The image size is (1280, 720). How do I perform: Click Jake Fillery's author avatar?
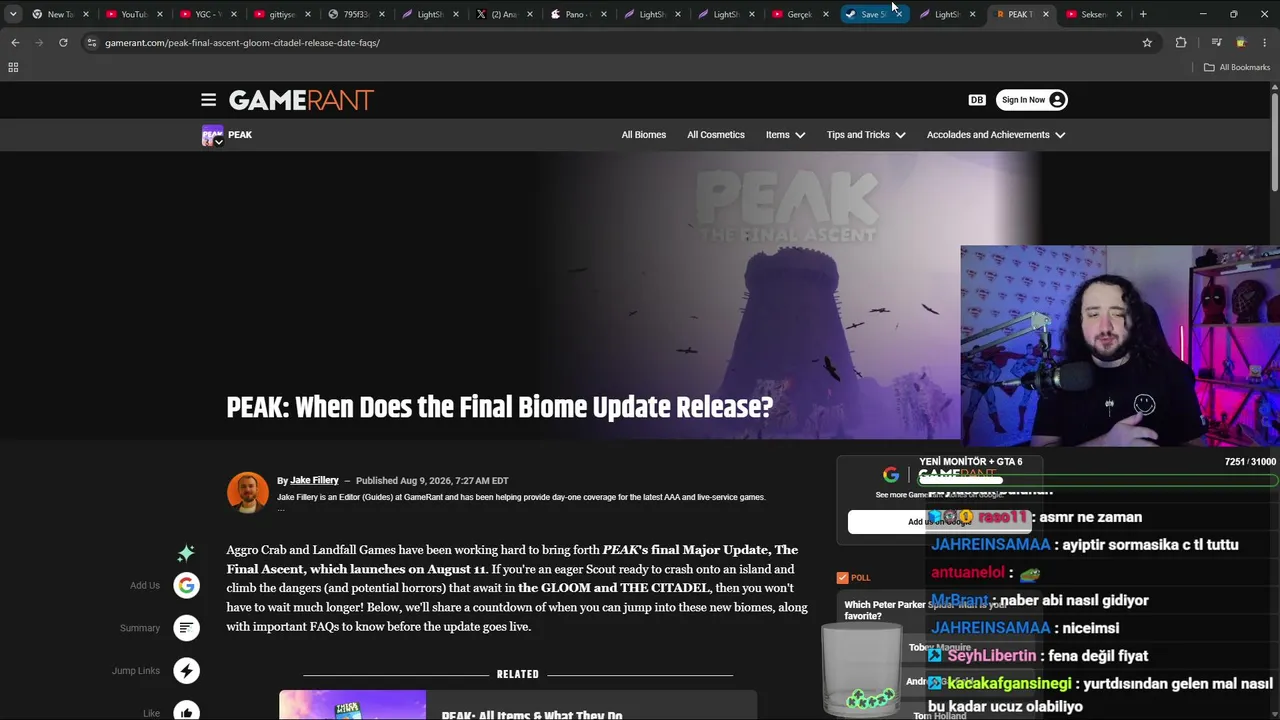(x=247, y=492)
